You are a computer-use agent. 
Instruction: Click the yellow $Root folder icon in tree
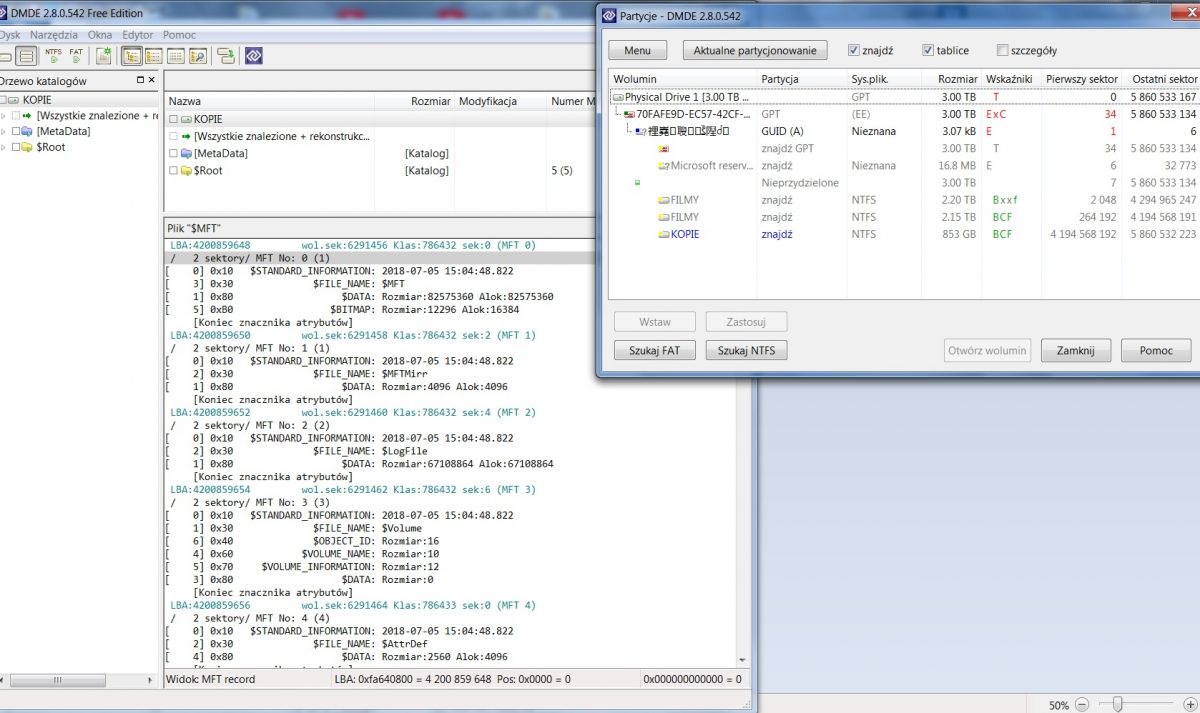(x=26, y=147)
